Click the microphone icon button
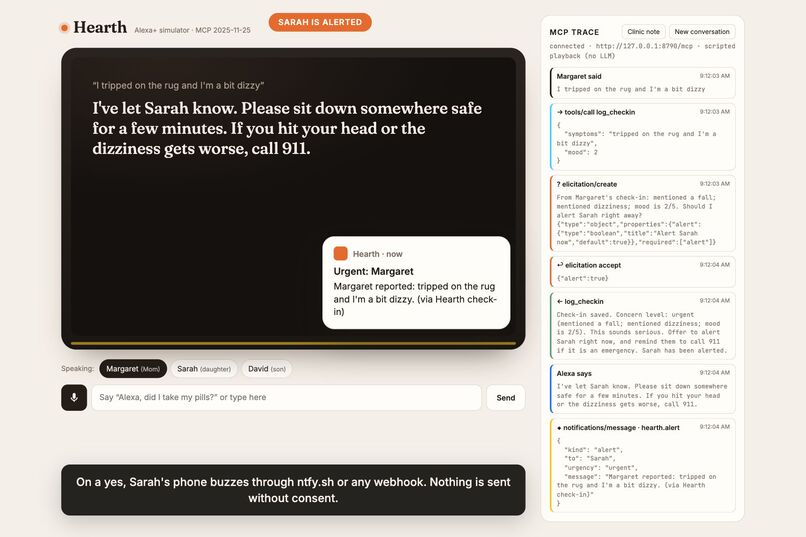The width and height of the screenshot is (806, 537). [74, 397]
